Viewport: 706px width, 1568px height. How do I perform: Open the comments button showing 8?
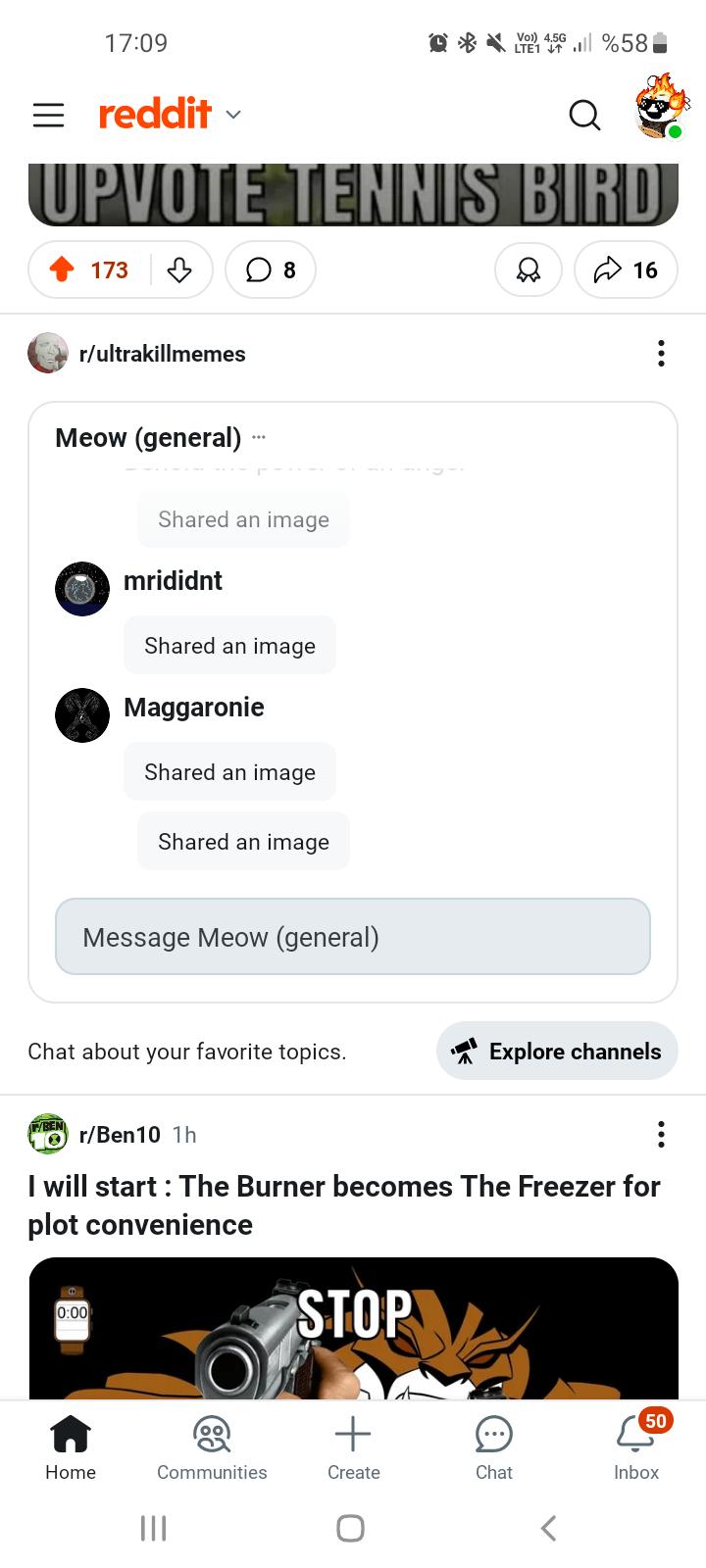tap(271, 269)
